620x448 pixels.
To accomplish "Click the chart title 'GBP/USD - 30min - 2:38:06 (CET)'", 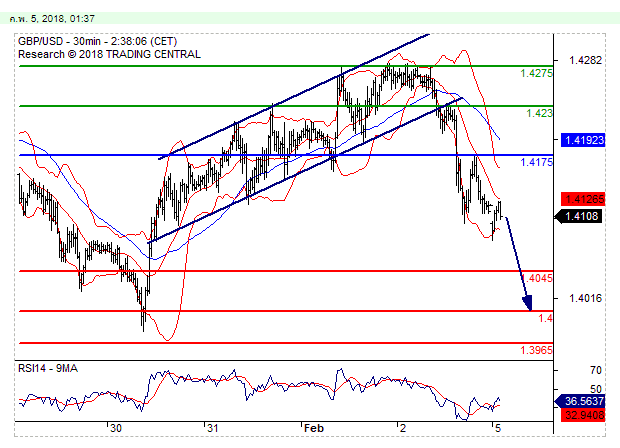I will (x=97, y=42).
